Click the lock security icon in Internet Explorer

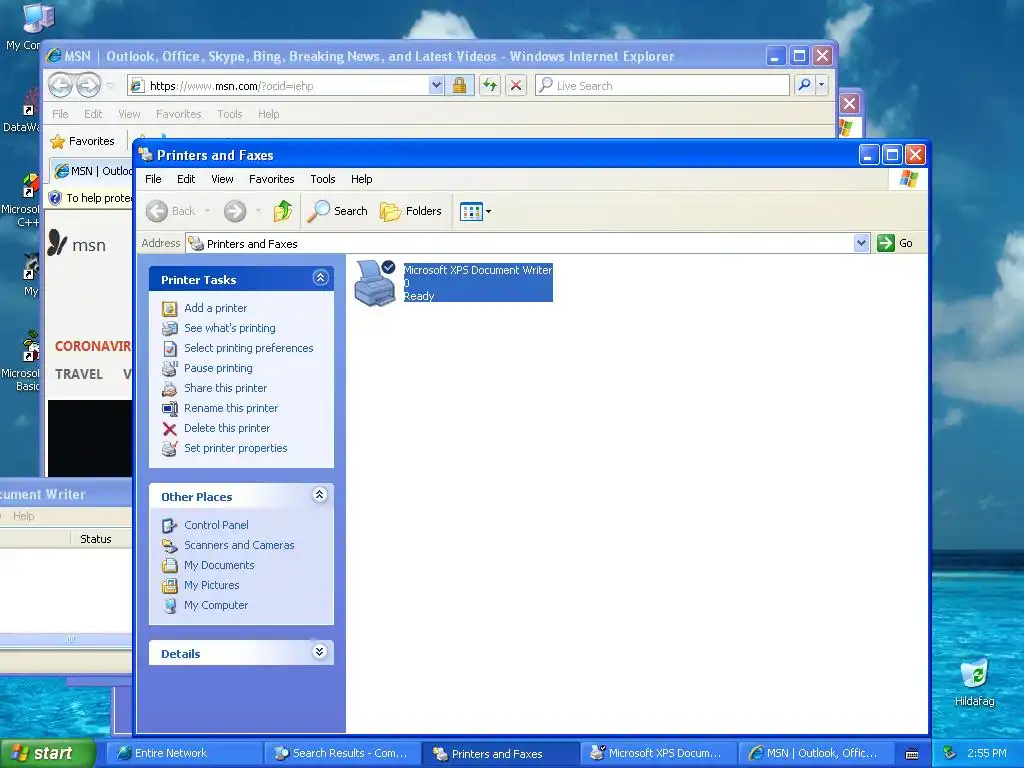(x=459, y=85)
